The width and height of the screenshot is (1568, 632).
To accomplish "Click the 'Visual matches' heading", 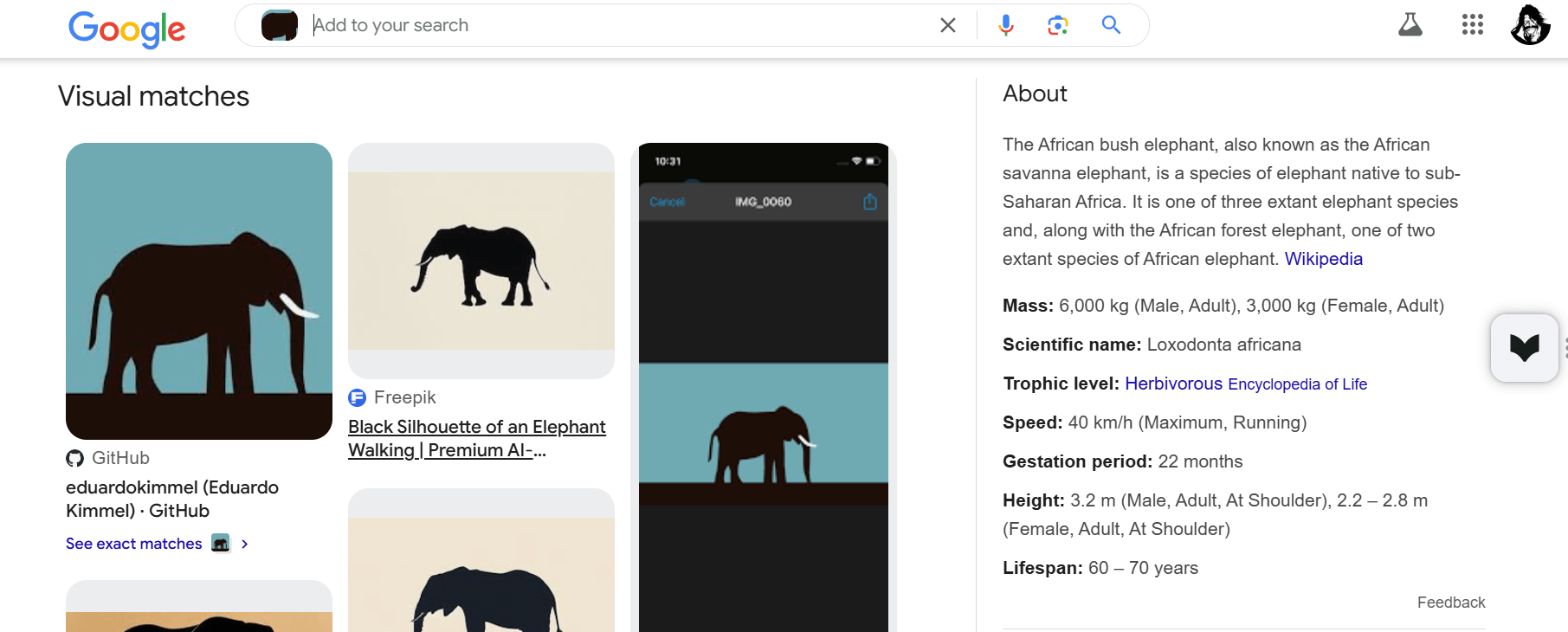I will pos(154,96).
